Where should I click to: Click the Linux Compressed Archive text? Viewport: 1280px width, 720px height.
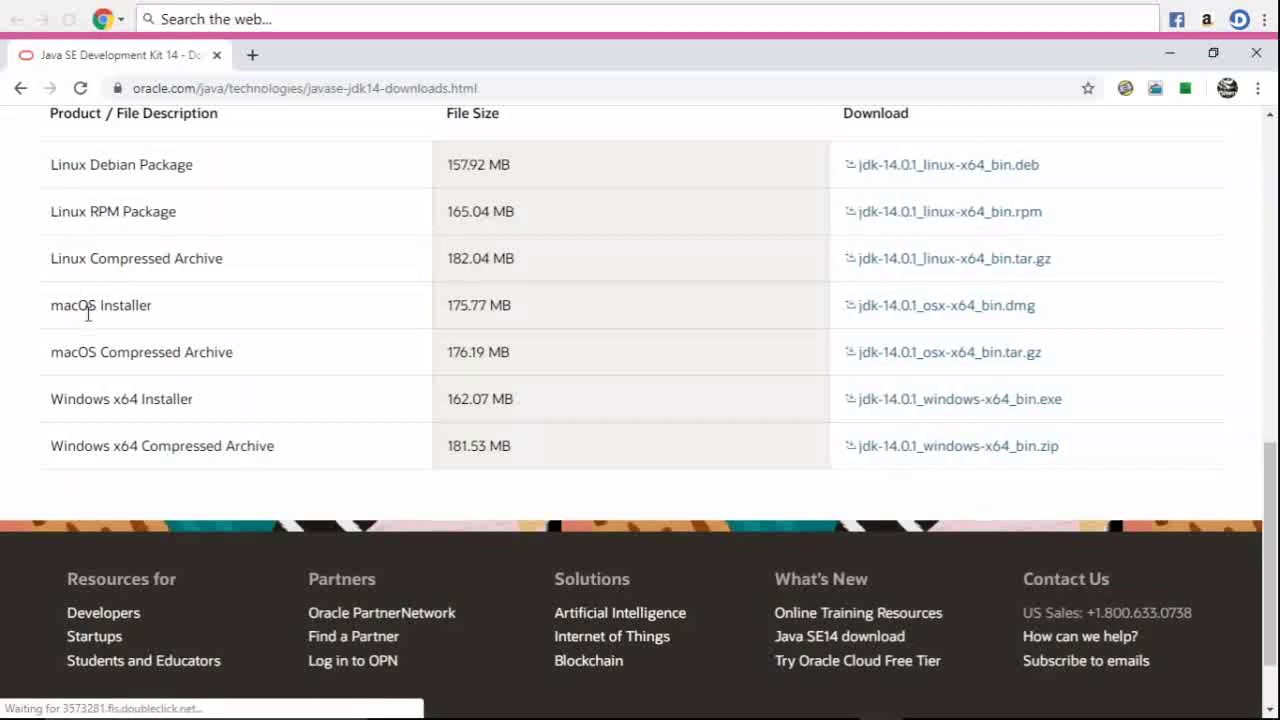pos(137,259)
